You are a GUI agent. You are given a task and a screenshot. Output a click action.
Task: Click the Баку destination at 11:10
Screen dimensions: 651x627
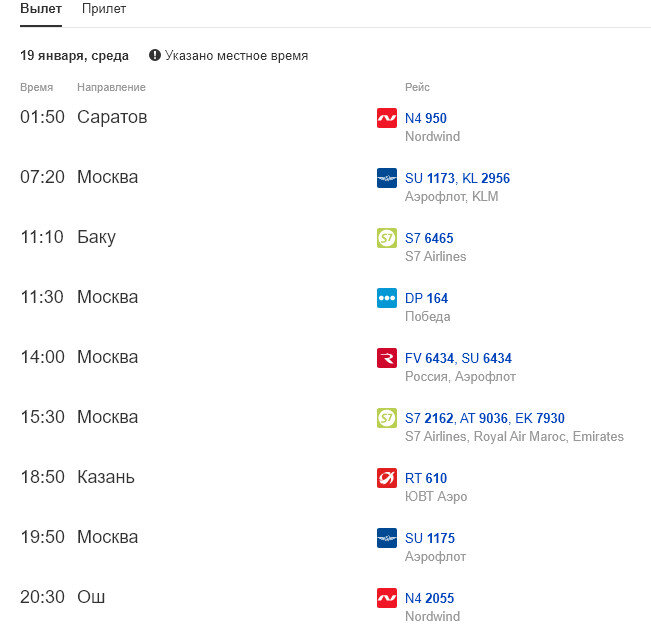pyautogui.click(x=96, y=237)
